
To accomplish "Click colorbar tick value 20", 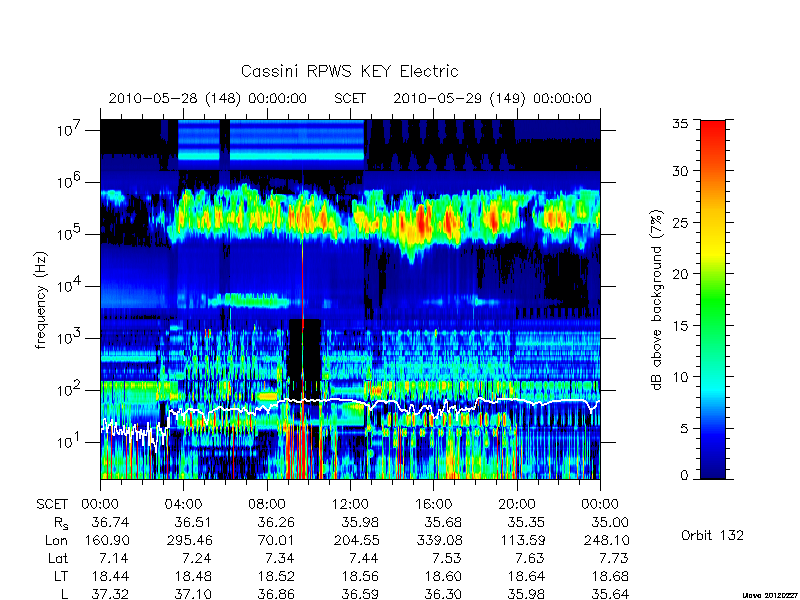I will coord(680,273).
